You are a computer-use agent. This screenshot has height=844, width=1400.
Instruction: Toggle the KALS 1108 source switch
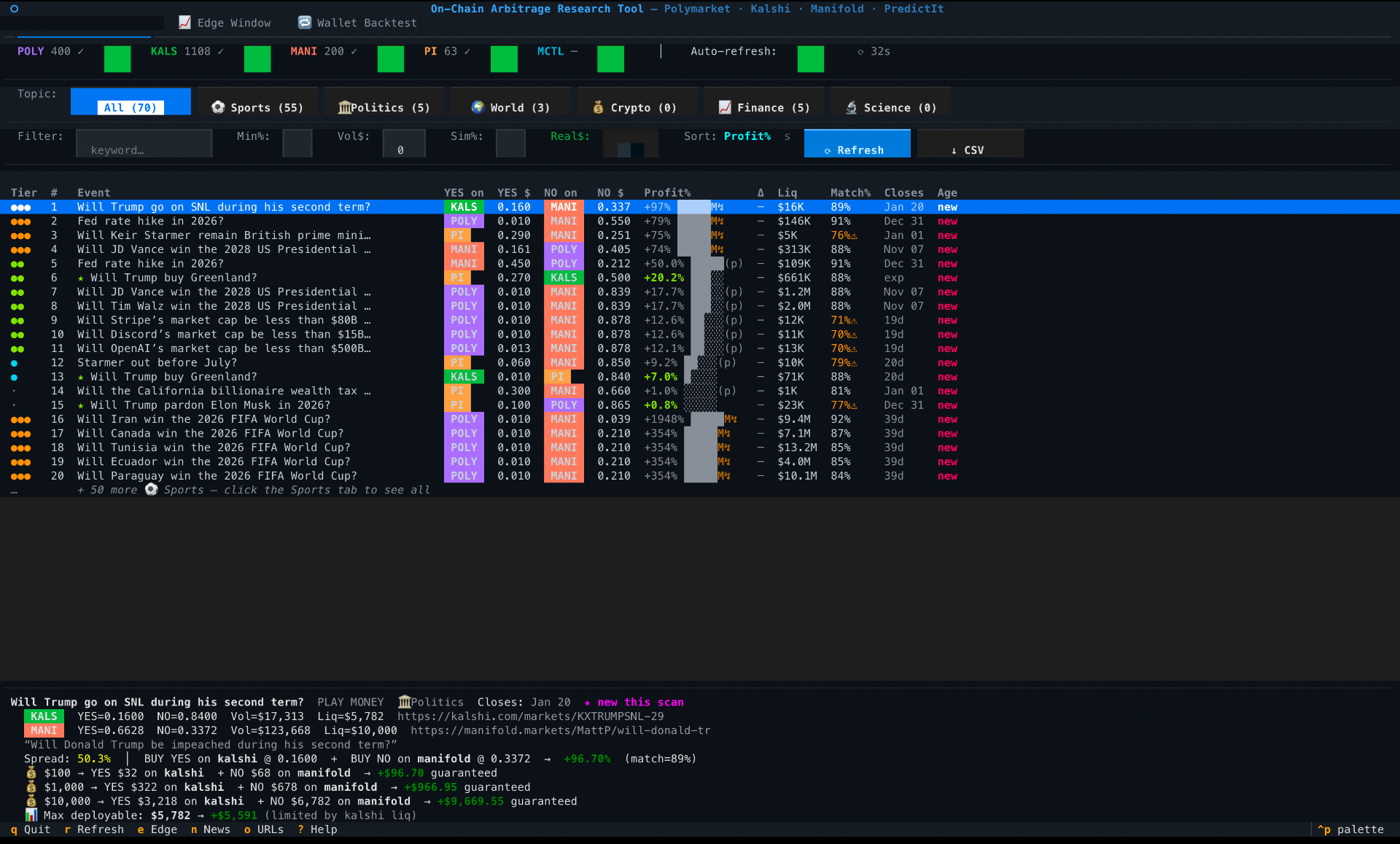tap(257, 59)
